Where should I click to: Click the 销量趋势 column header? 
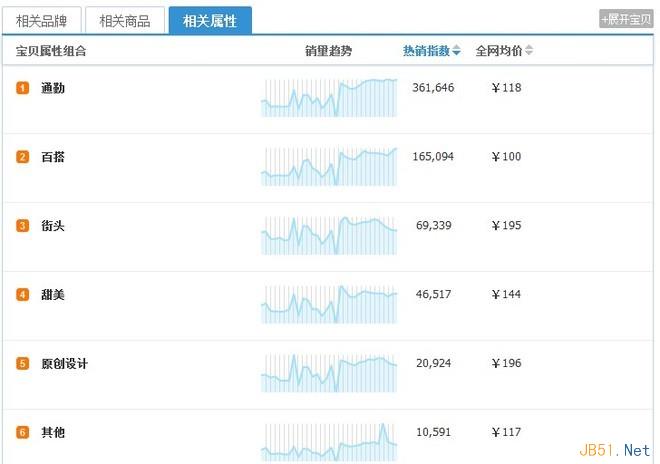point(328,51)
